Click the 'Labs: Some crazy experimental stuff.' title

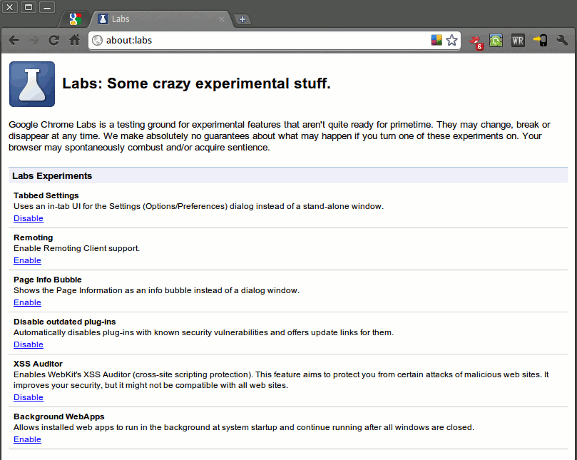(197, 84)
